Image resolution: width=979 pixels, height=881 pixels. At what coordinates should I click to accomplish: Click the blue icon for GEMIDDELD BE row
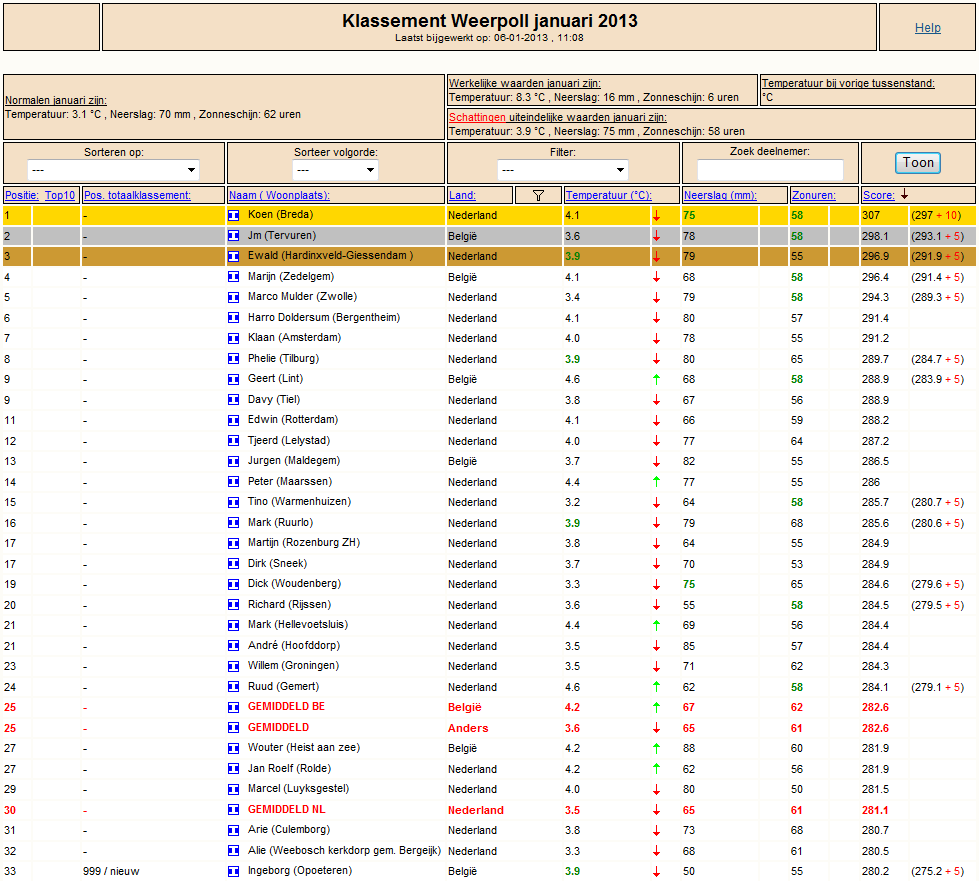234,707
